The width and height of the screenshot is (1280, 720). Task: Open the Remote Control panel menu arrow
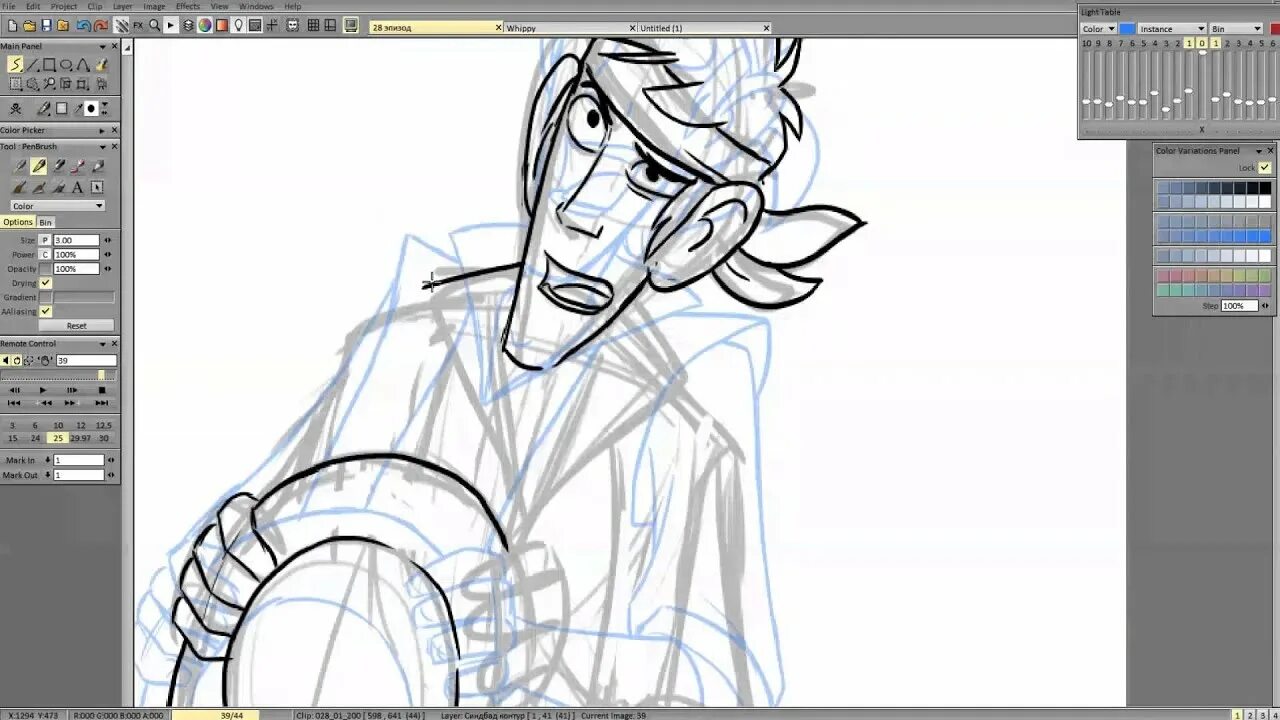(x=102, y=343)
